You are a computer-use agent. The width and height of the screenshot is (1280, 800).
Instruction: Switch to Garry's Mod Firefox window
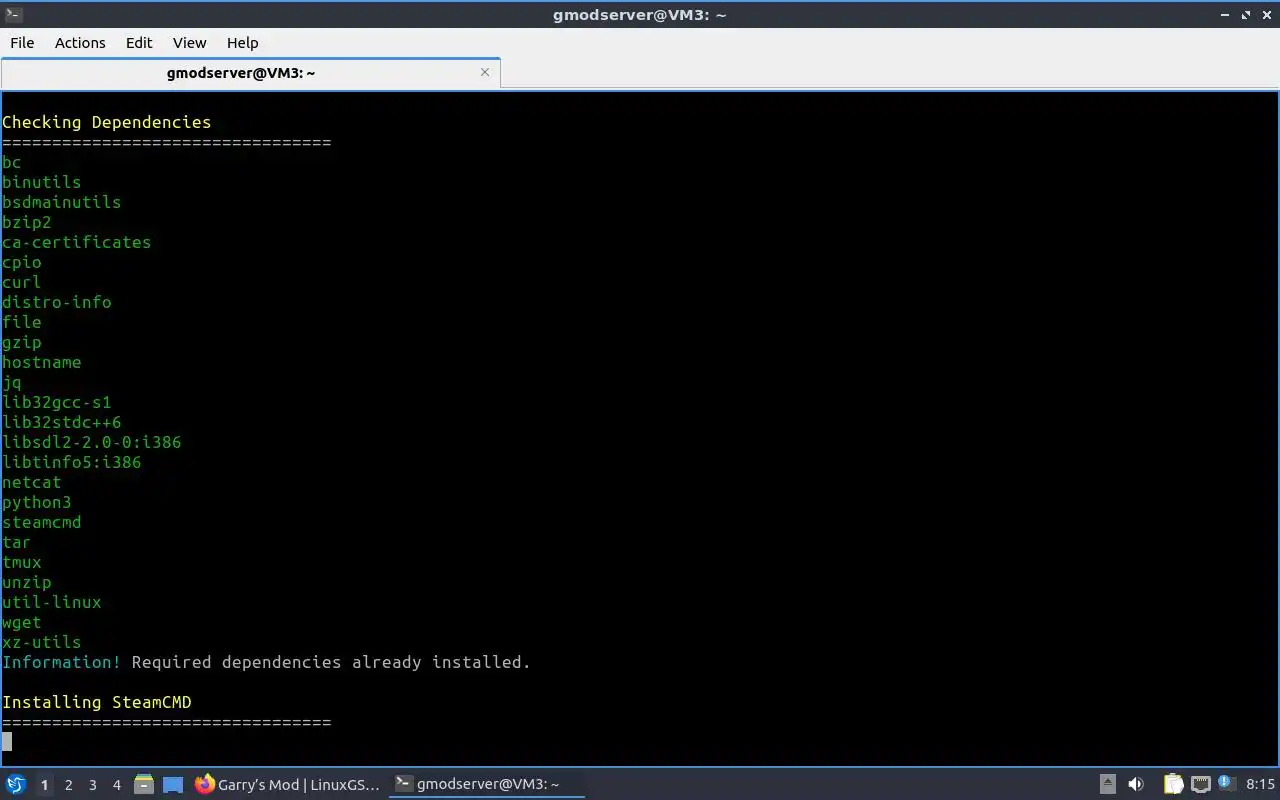click(287, 784)
